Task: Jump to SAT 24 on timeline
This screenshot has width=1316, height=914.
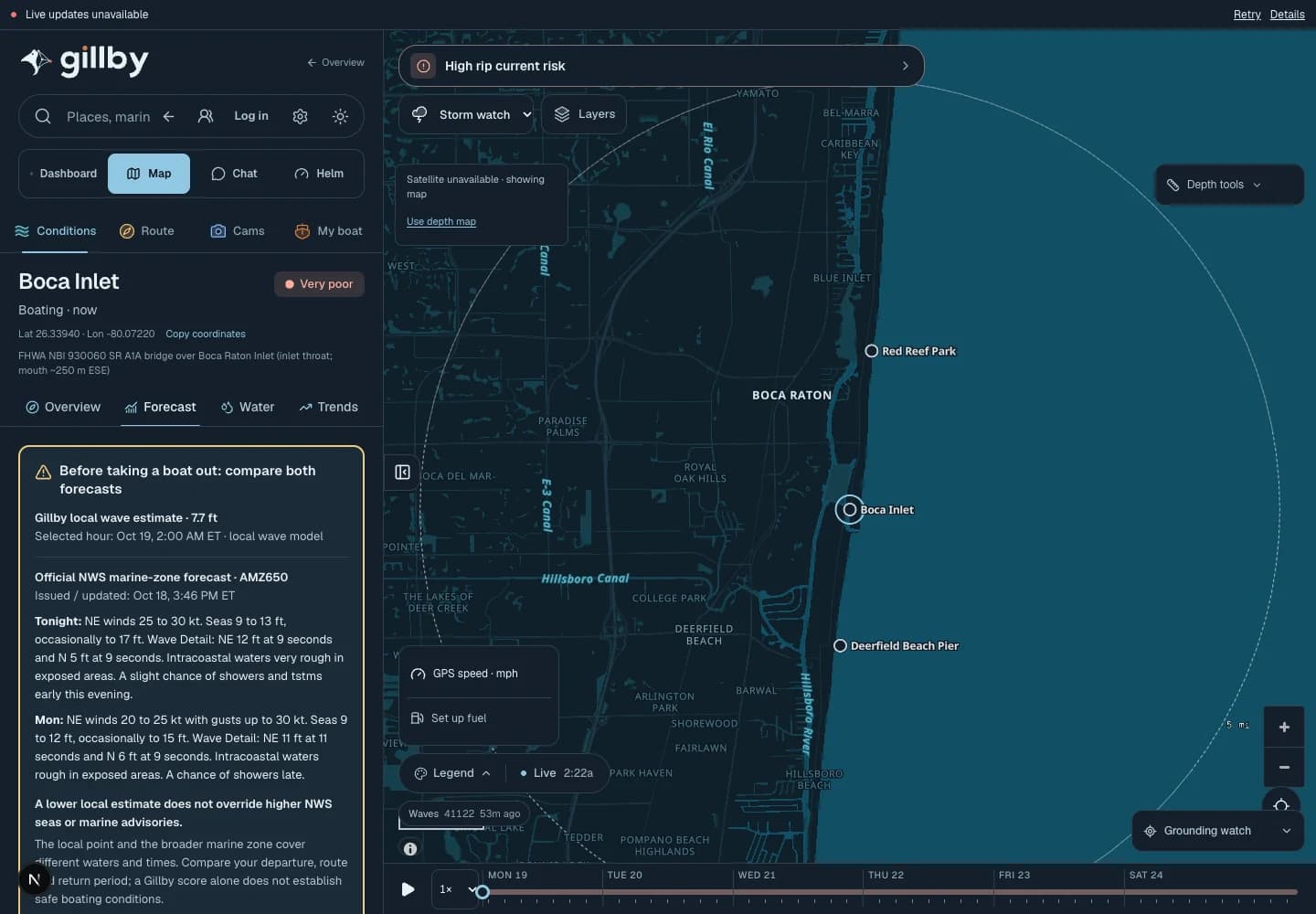Action: (x=1146, y=876)
